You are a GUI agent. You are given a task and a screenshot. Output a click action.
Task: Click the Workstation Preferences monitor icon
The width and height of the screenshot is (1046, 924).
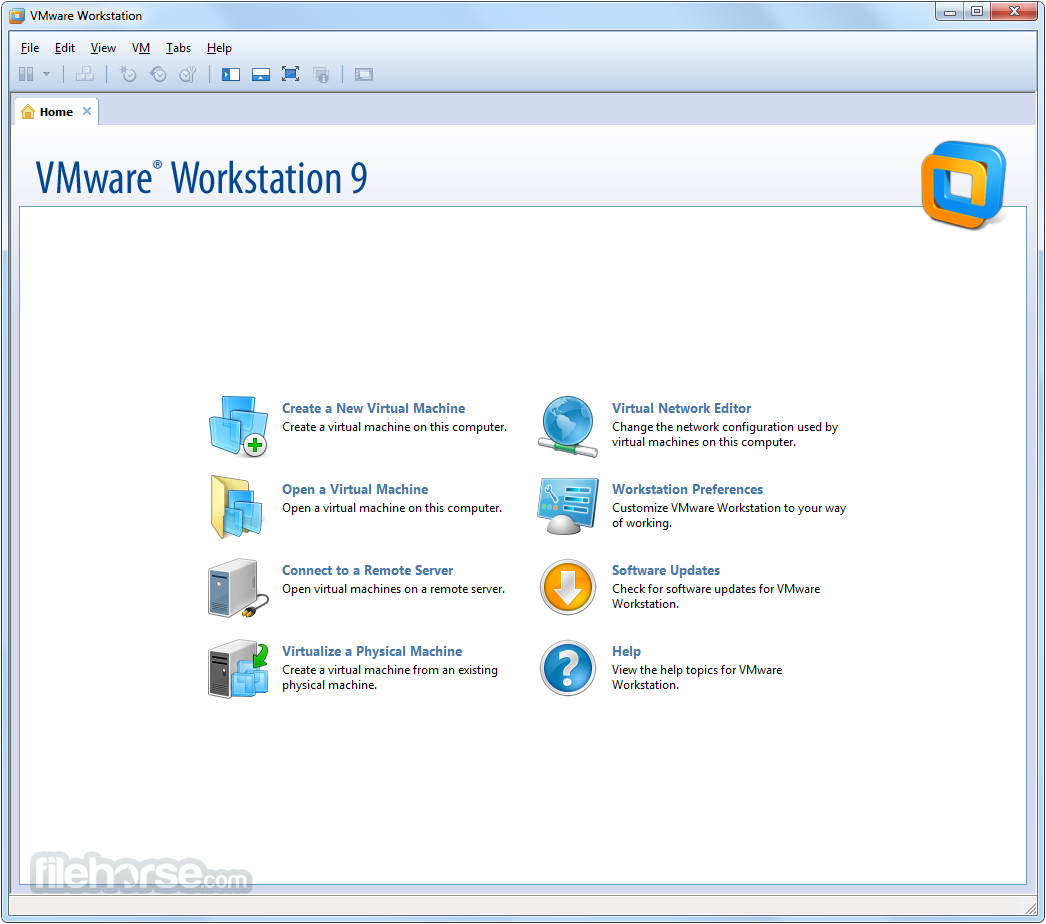(x=568, y=506)
